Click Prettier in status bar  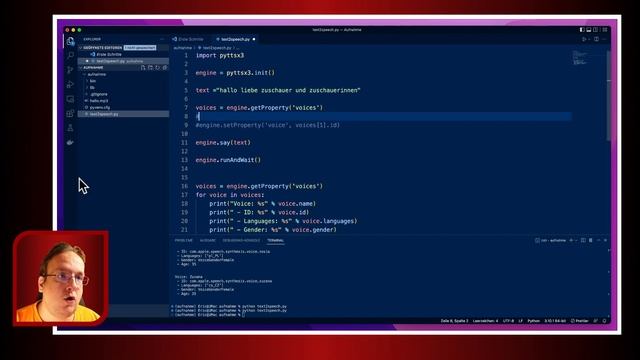(580, 321)
